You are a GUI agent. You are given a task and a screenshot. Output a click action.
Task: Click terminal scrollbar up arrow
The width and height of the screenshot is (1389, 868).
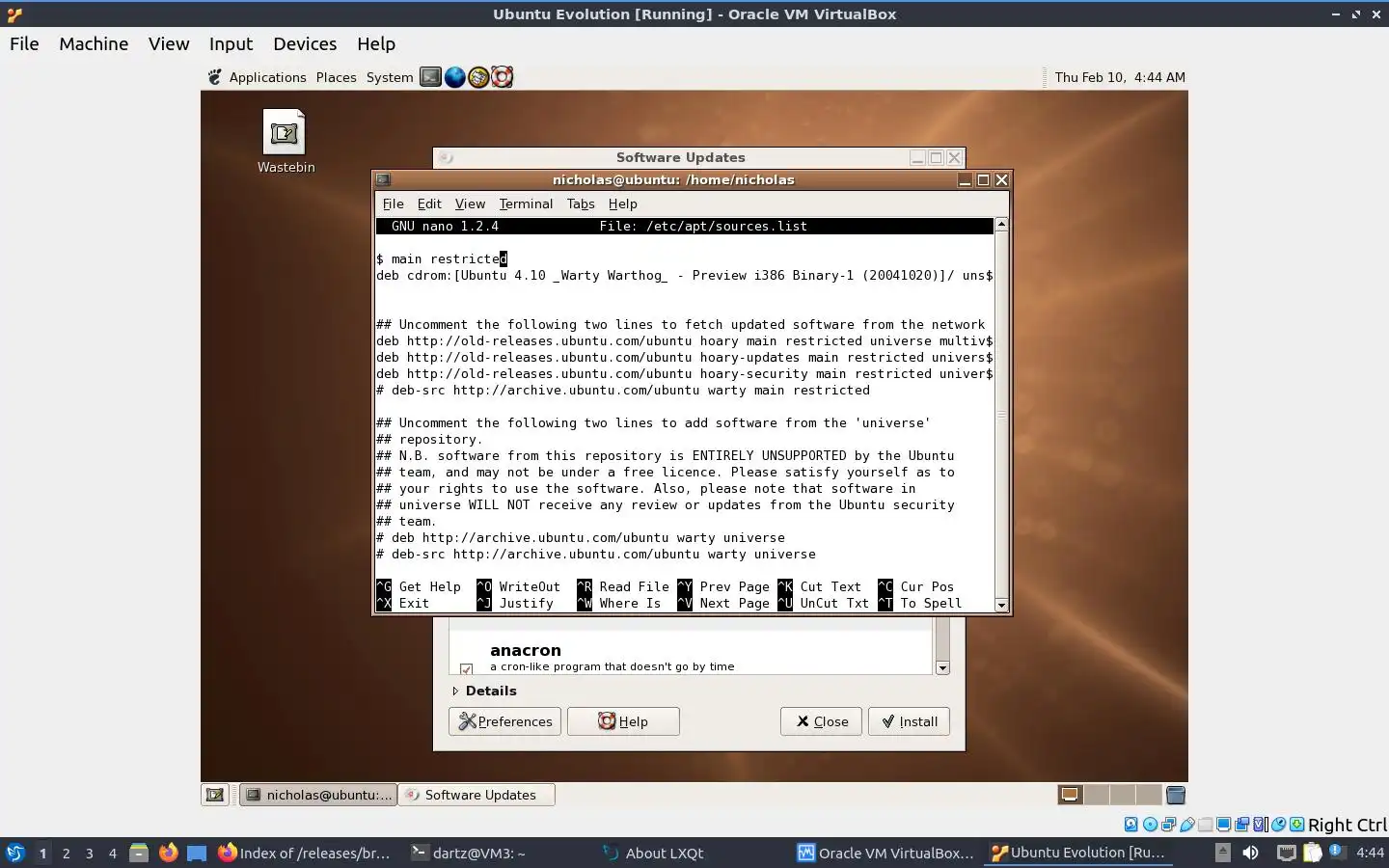point(1001,224)
